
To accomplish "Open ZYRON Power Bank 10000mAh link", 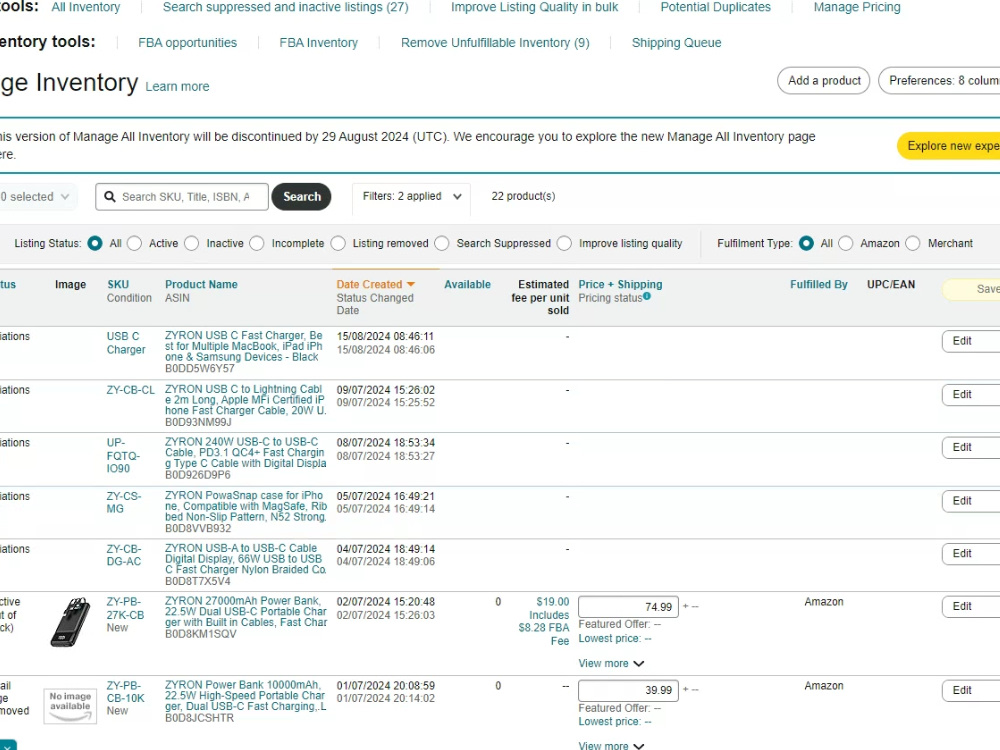I will (246, 696).
